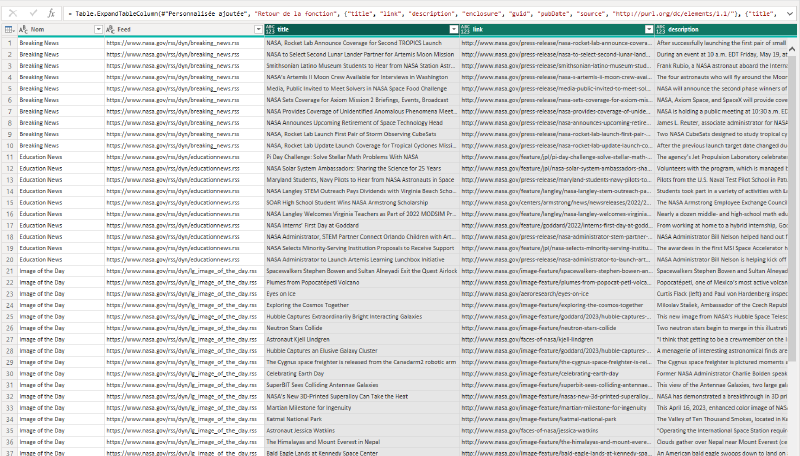Screen dimensions: 800x456
Task: Click the ABC123 type icon of link column
Action: coord(465,30)
